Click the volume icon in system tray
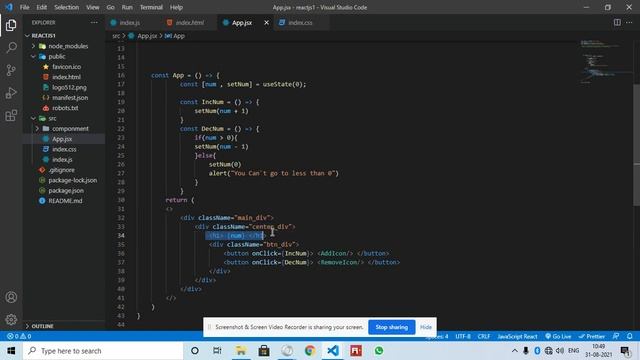This screenshot has height=360, width=640. coord(560,351)
